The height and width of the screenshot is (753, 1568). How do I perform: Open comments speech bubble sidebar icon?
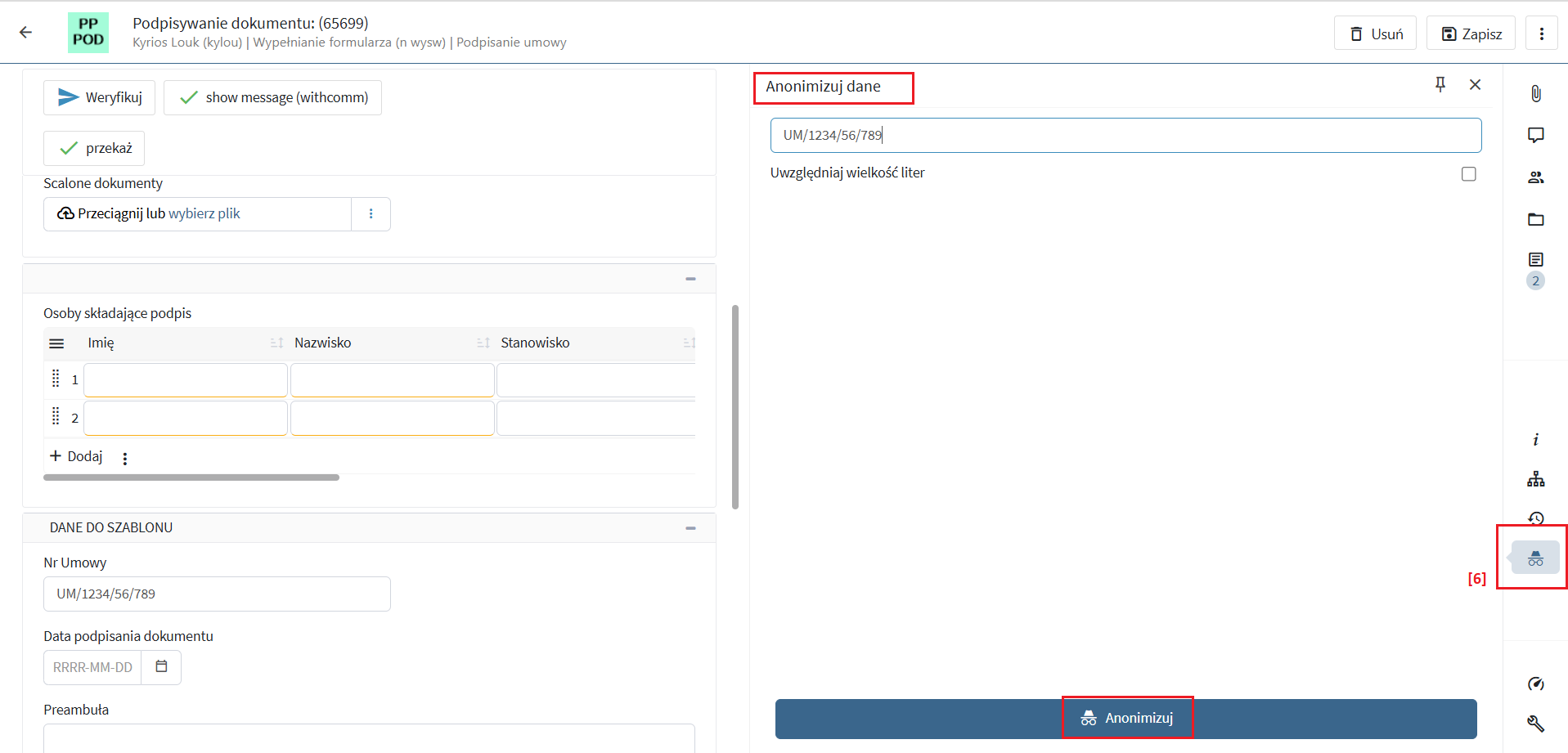(1535, 135)
